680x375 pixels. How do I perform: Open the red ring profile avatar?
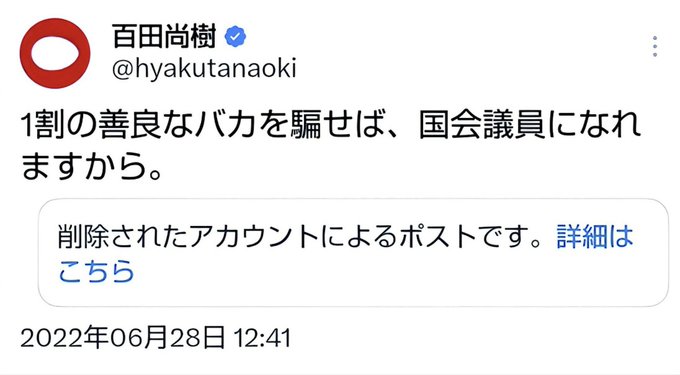pyautogui.click(x=55, y=54)
